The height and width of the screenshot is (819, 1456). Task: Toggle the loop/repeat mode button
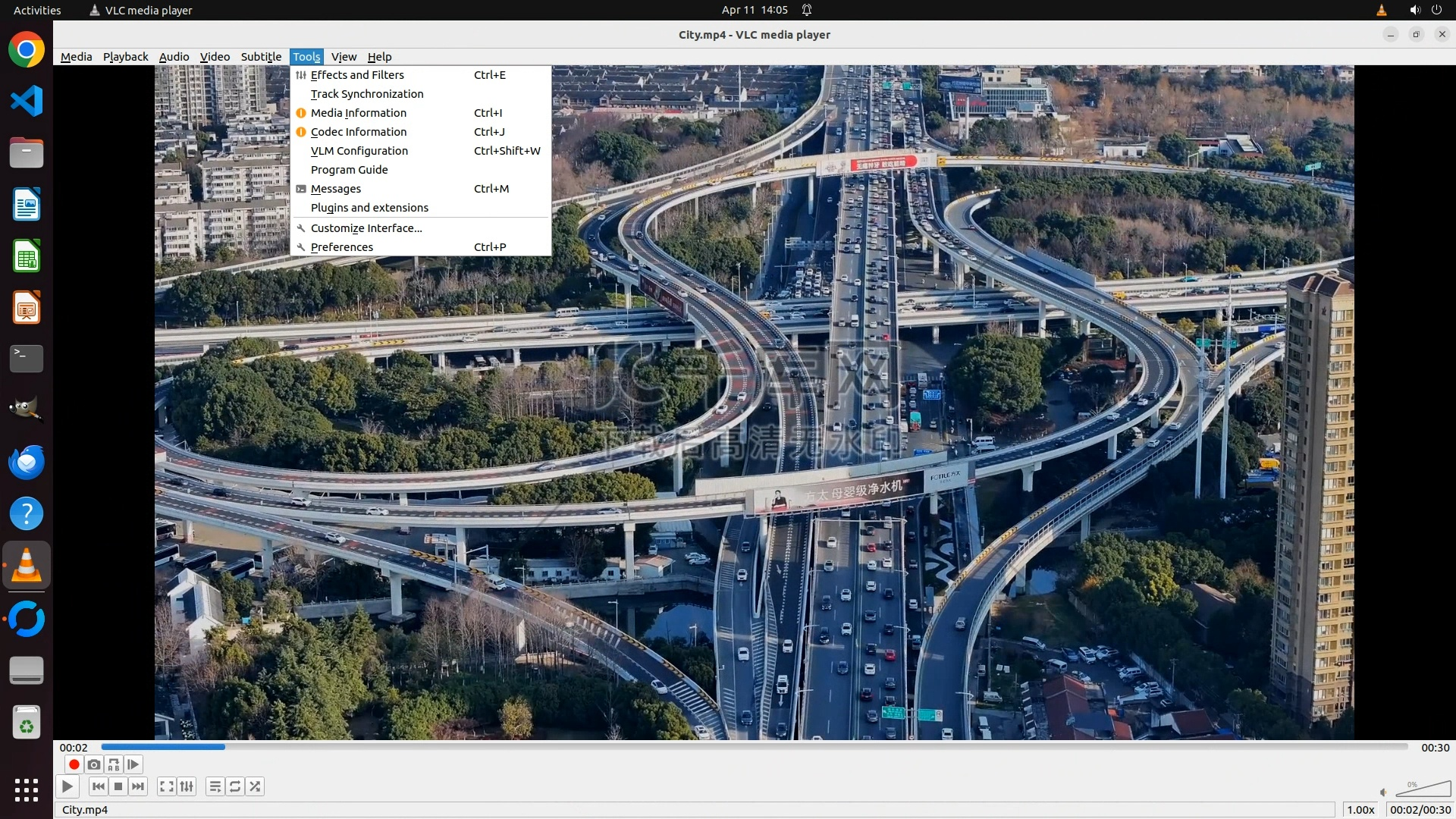pyautogui.click(x=235, y=786)
